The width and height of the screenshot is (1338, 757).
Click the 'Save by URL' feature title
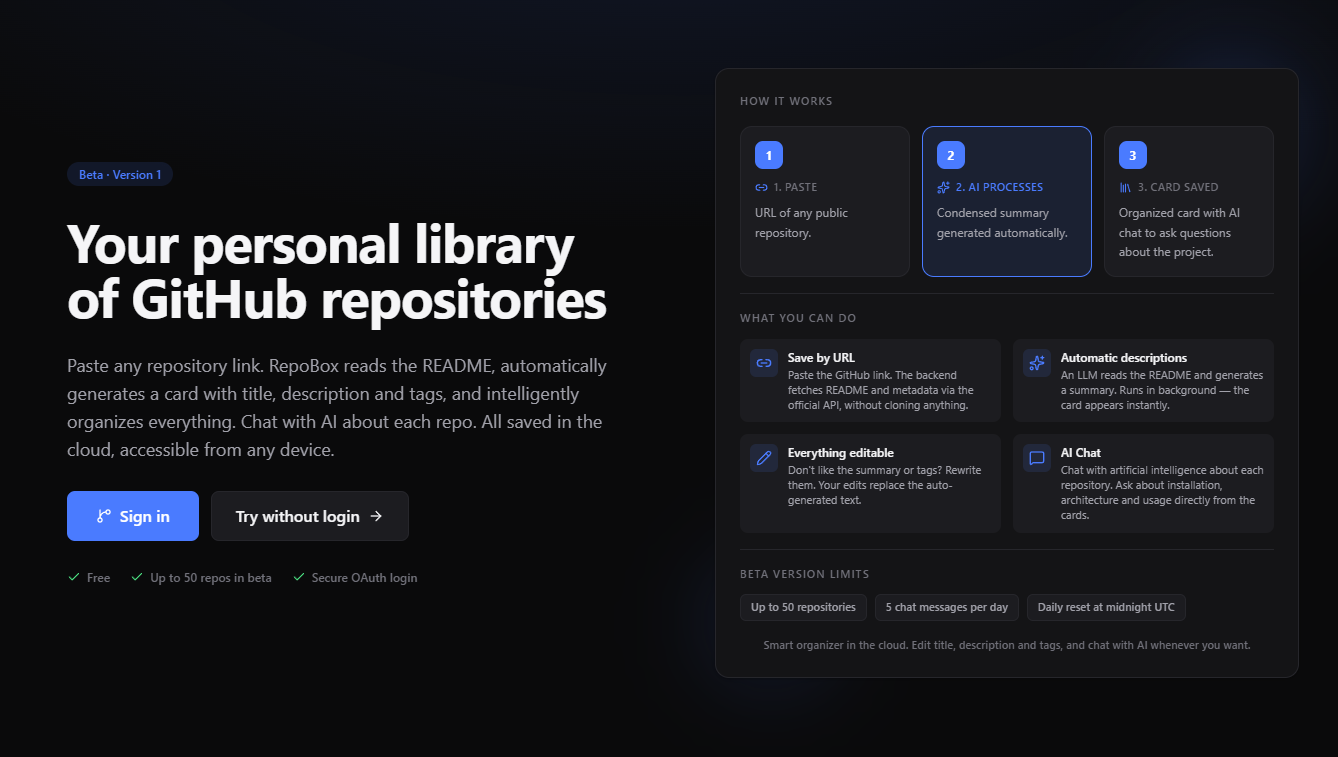821,358
